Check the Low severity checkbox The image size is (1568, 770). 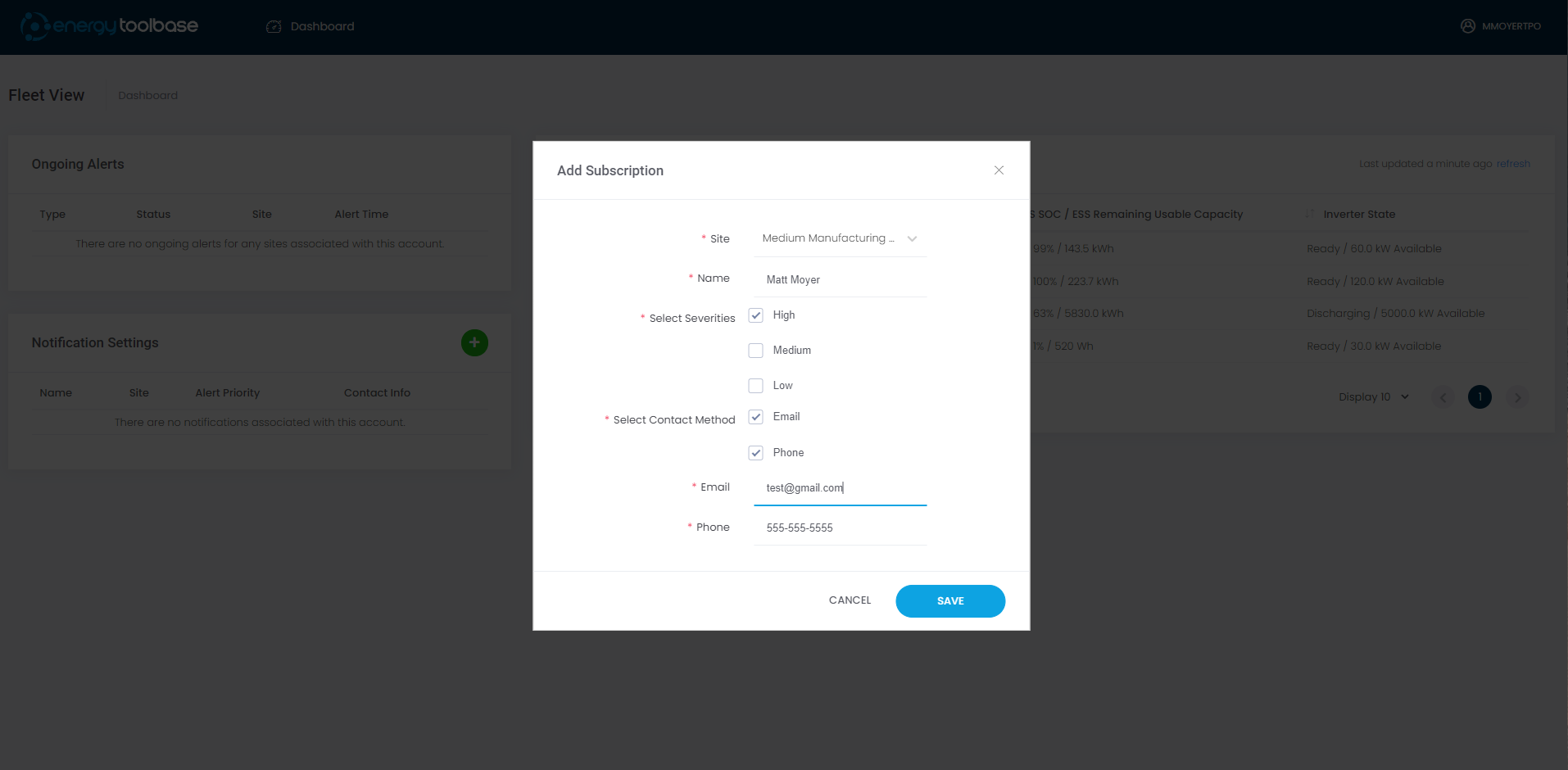click(756, 386)
